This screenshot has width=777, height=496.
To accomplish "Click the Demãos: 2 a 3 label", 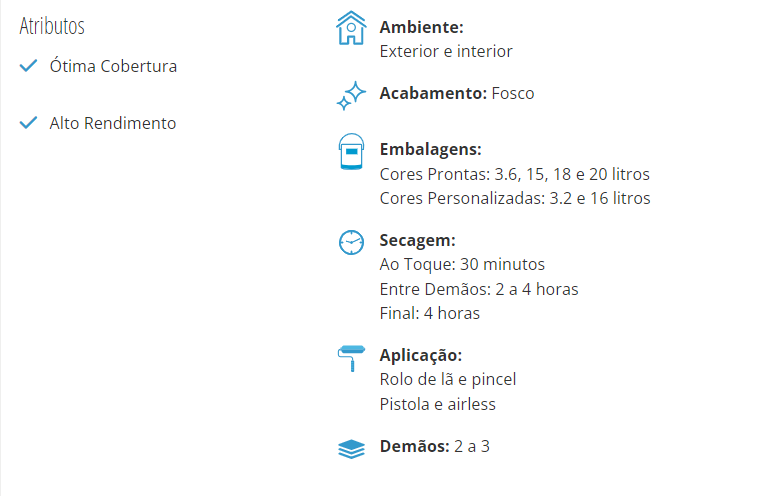I will point(435,446).
